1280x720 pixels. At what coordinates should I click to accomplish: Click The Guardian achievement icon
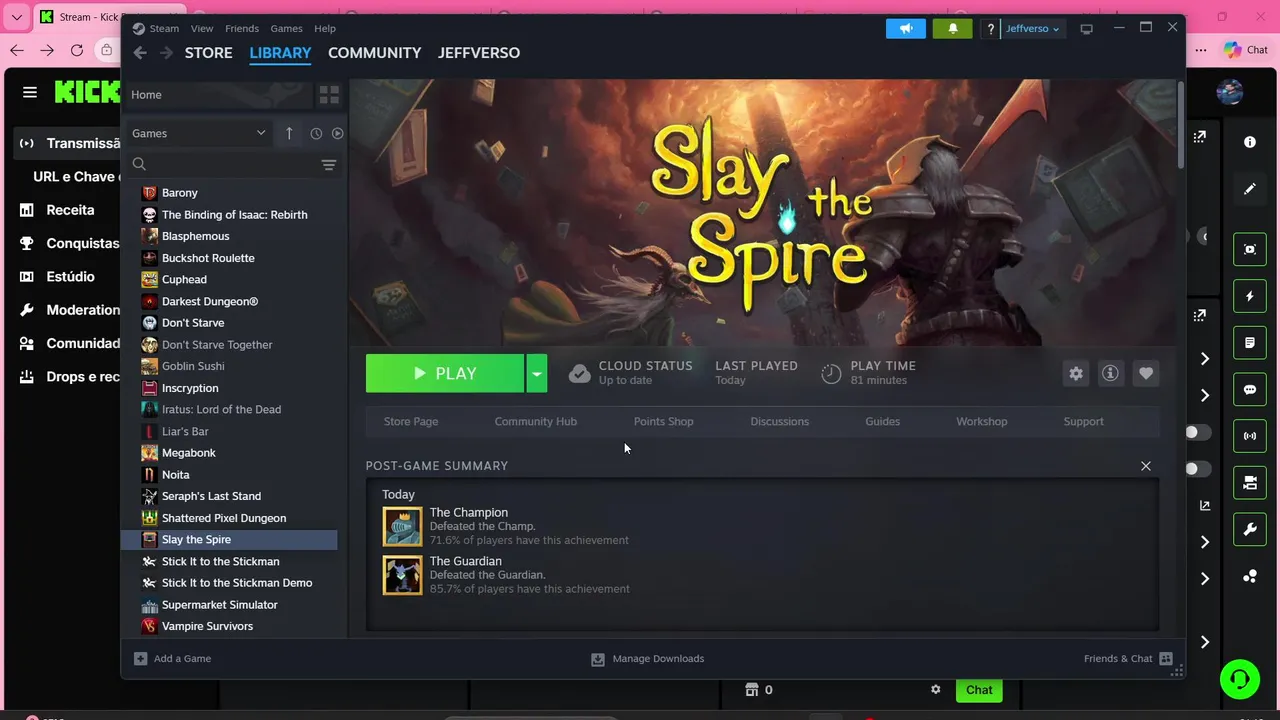click(x=402, y=575)
